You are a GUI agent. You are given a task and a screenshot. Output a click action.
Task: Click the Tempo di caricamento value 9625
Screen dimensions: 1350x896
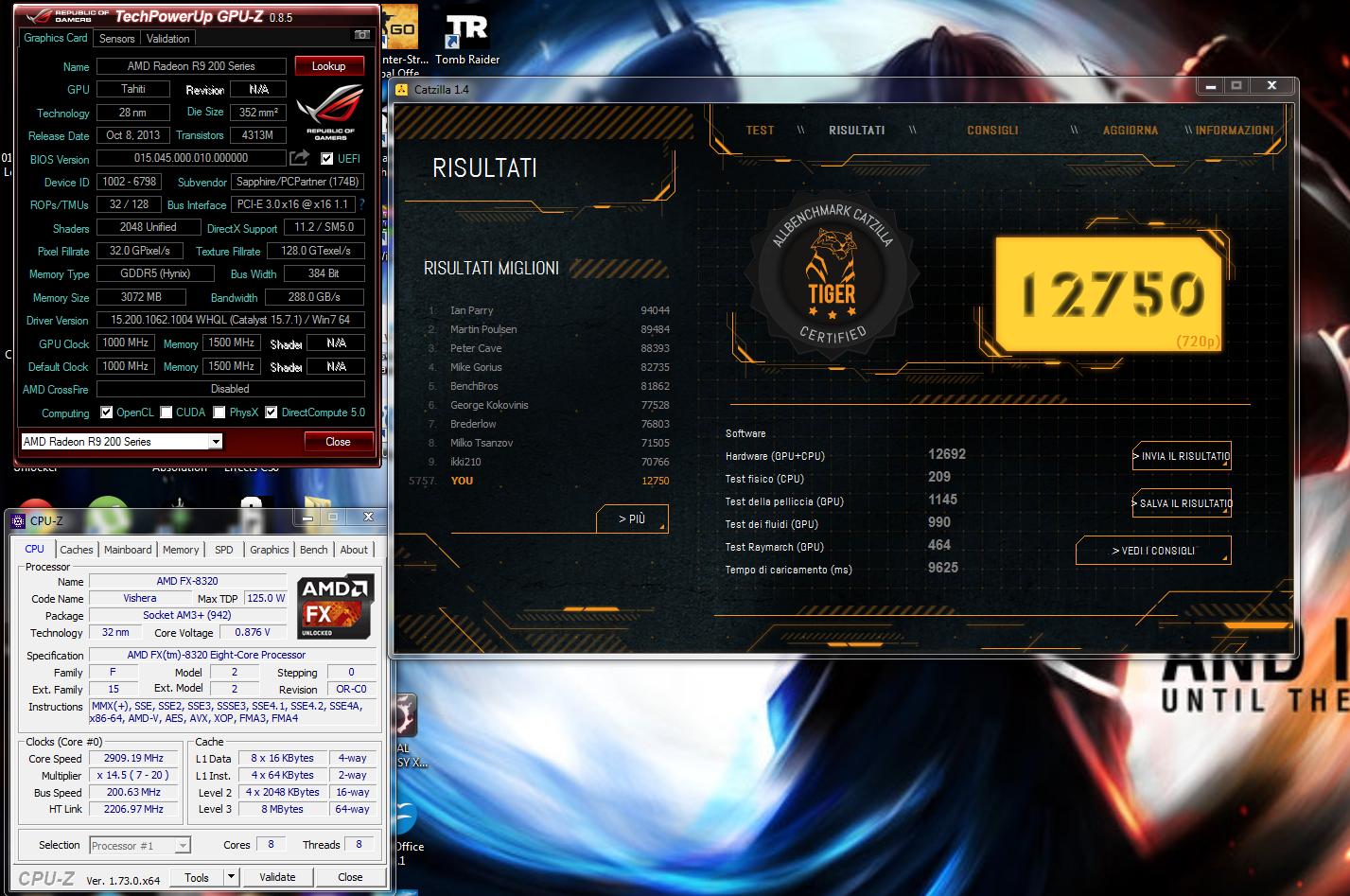943,568
